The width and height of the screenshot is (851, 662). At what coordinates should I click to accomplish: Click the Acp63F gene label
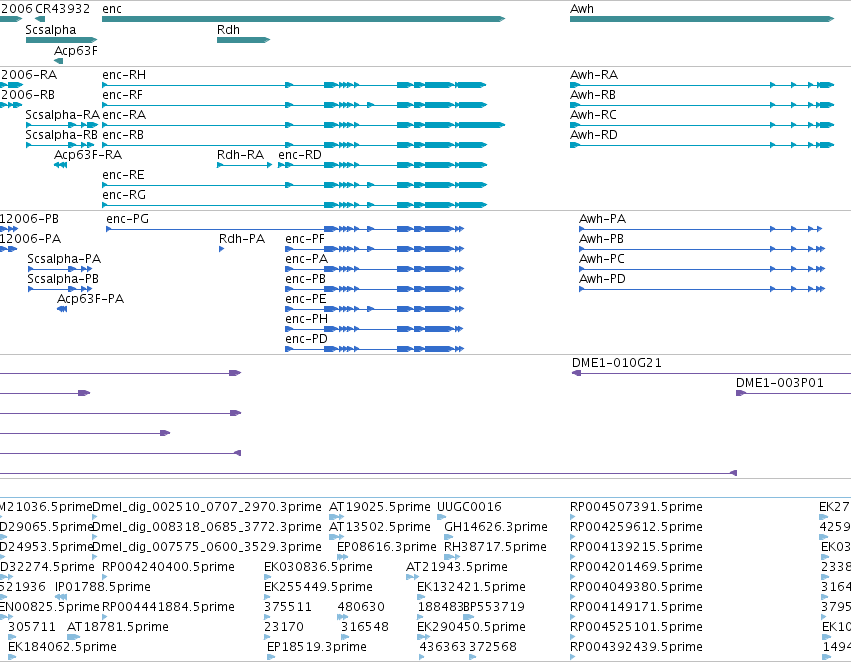click(75, 50)
